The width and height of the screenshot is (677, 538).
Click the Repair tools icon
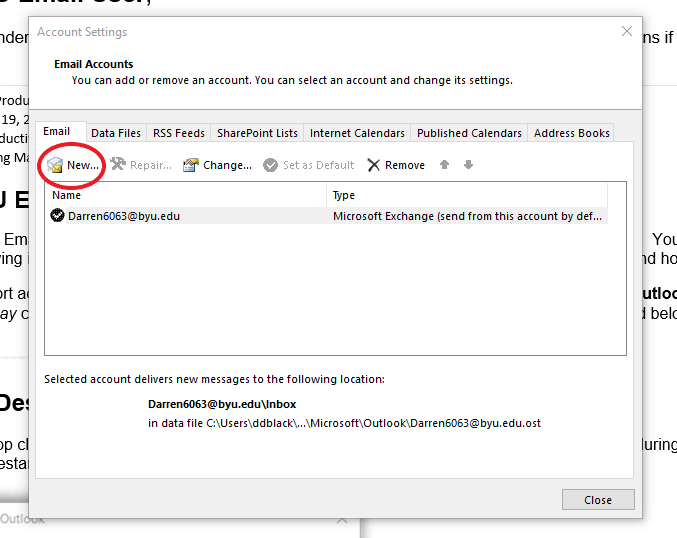click(x=118, y=165)
